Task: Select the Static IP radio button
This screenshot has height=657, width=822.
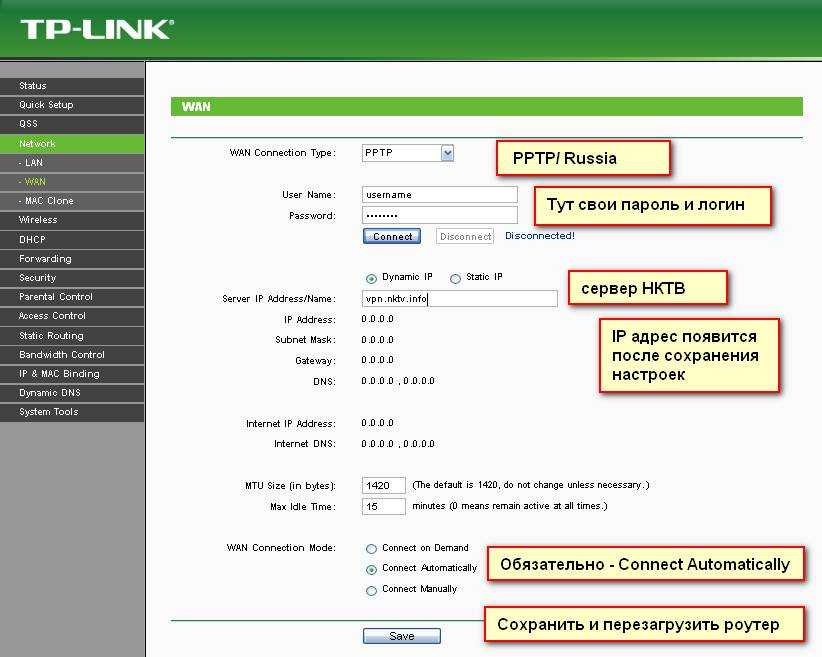Action: [x=455, y=278]
